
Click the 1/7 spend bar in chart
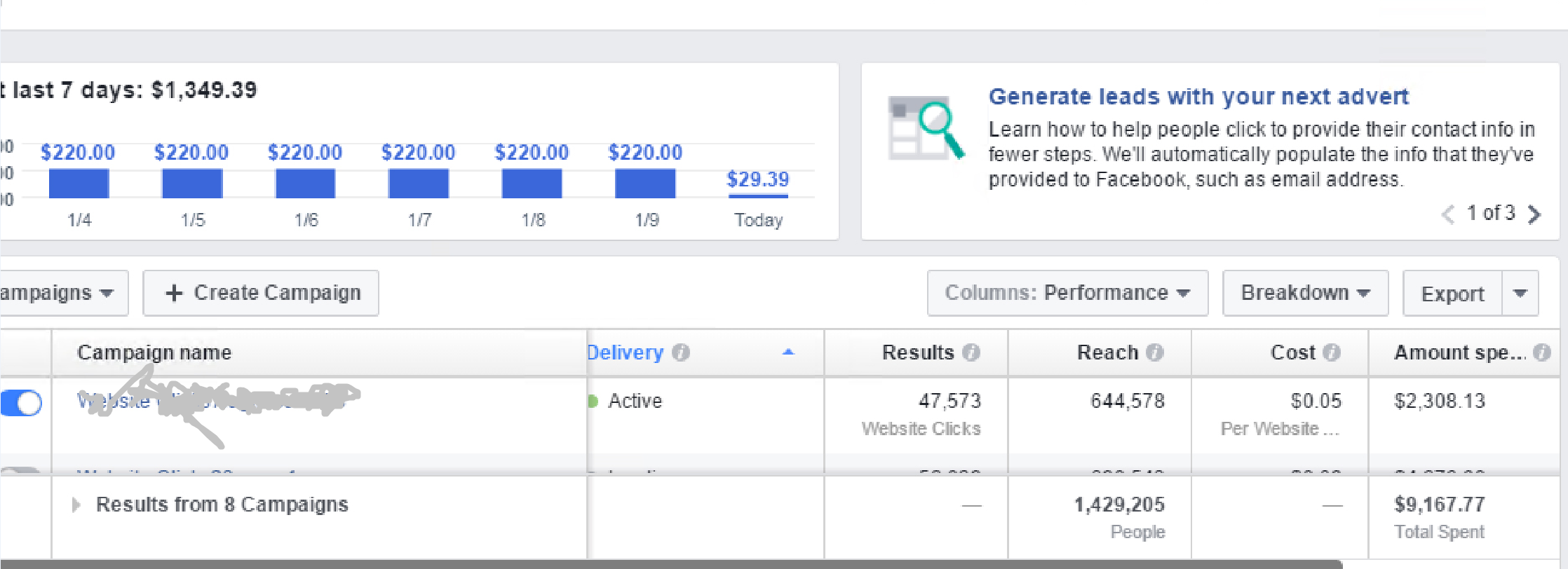pos(419,184)
